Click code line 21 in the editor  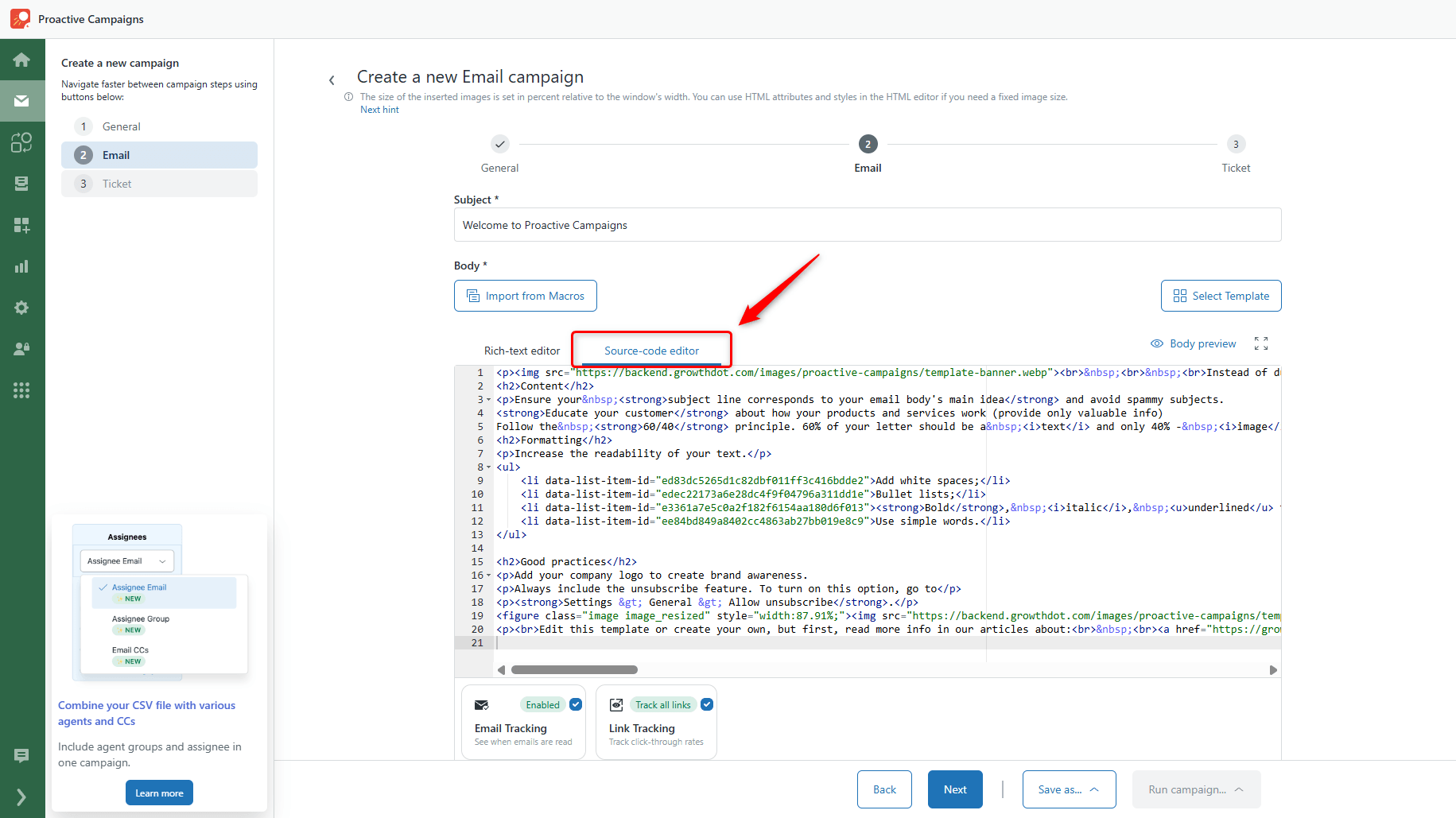click(887, 643)
